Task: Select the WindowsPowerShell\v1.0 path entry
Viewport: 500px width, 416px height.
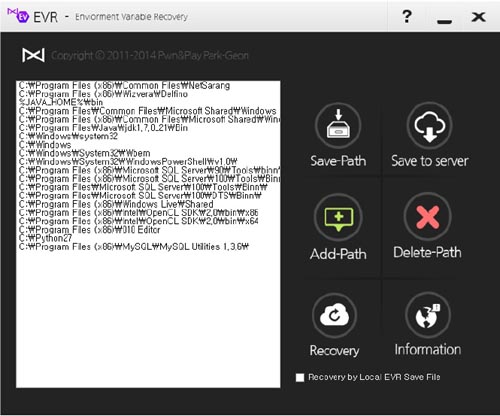Action: click(x=128, y=162)
